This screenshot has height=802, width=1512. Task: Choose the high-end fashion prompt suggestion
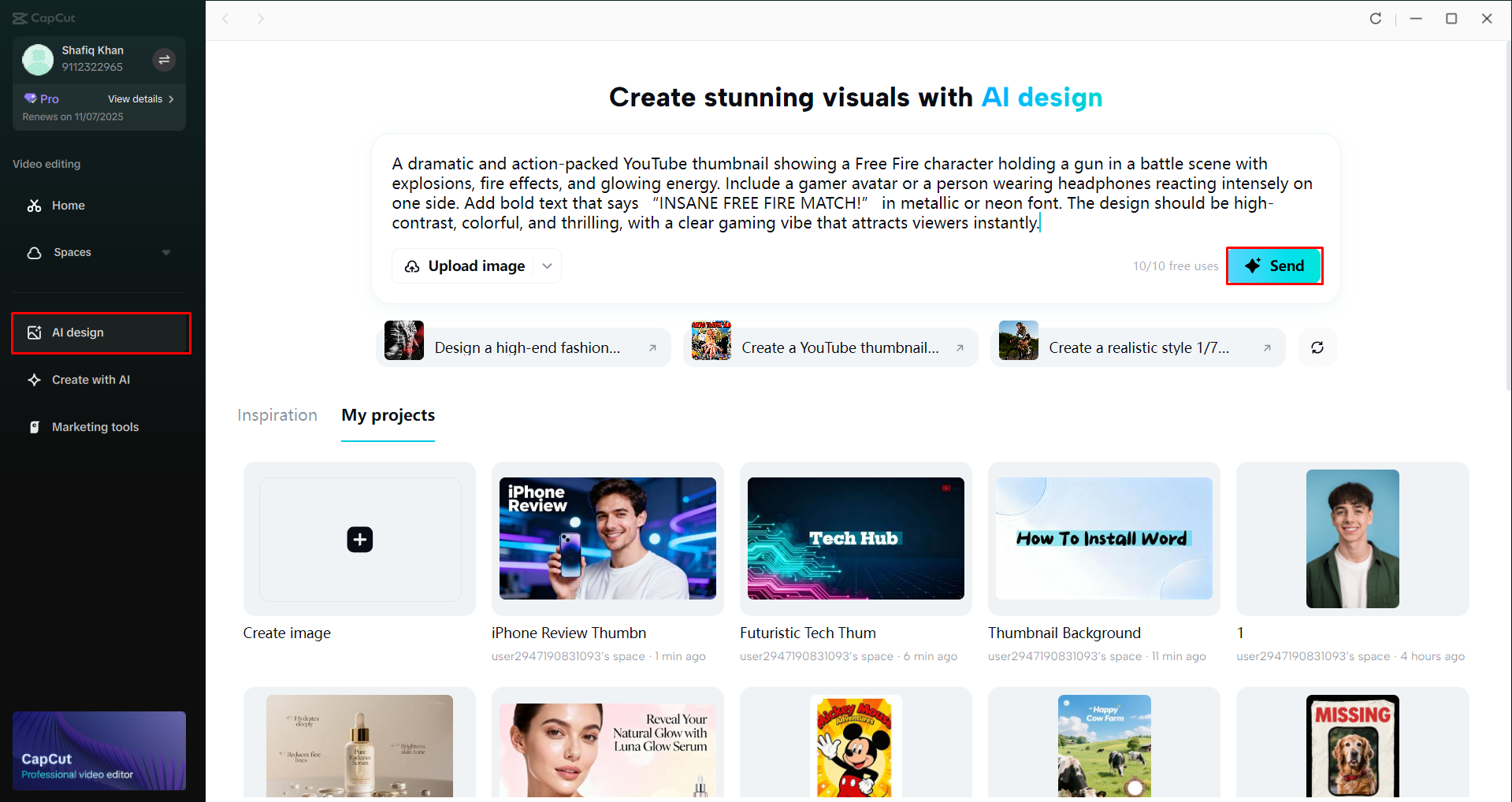pyautogui.click(x=524, y=347)
